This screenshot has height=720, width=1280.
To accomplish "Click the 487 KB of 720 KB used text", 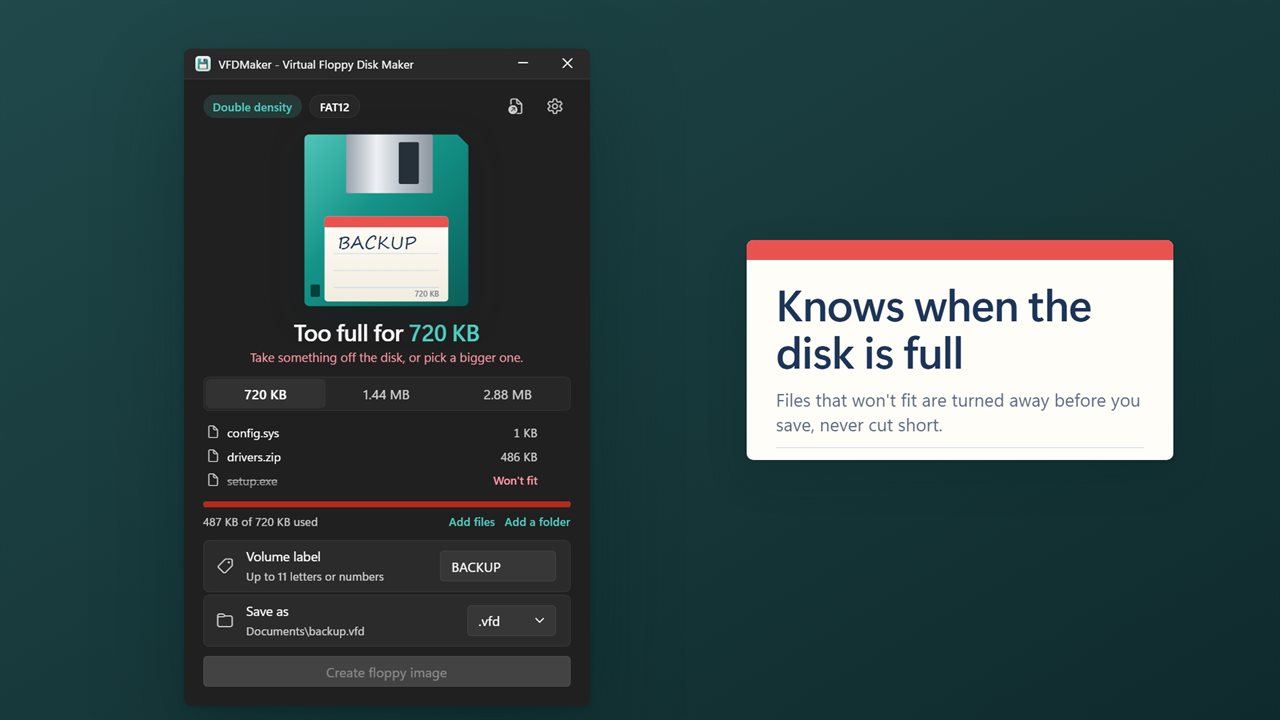I will (260, 522).
